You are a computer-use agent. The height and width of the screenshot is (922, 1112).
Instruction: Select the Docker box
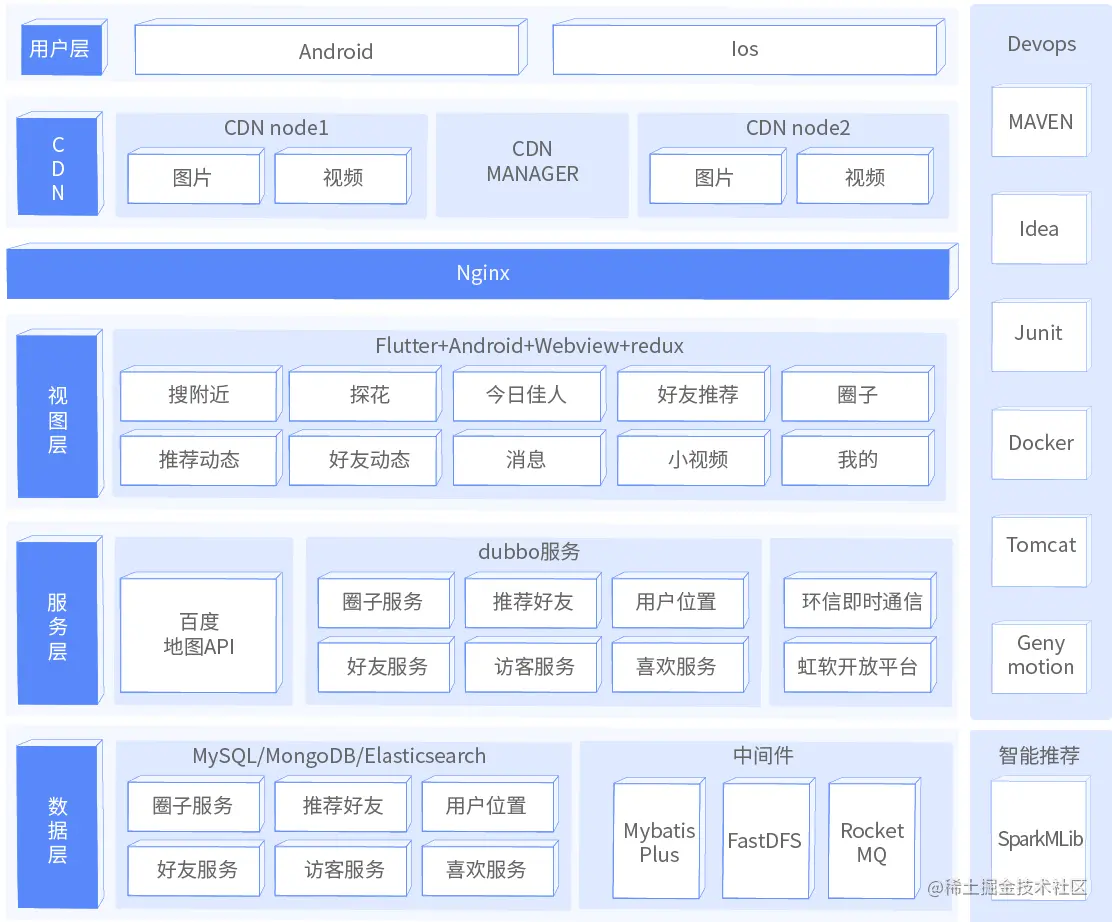click(x=1040, y=443)
